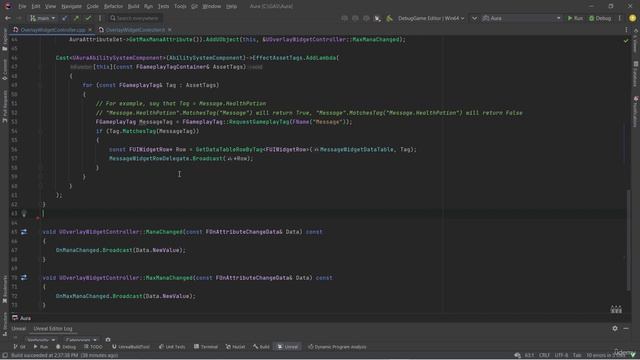Image resolution: width=640 pixels, height=360 pixels.
Task: Open the NuGet tool window
Action: point(236,347)
